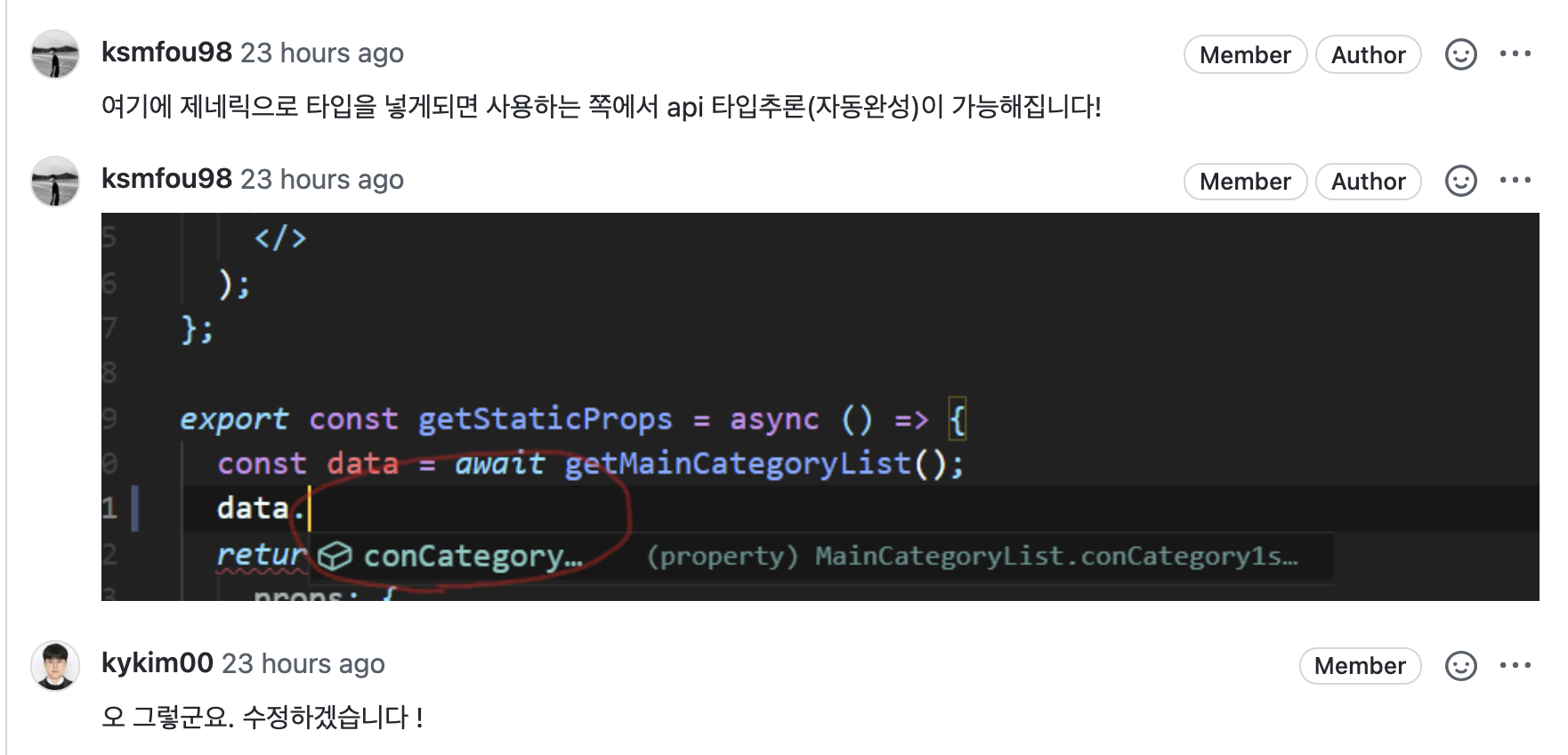Click the comment text starting "여기에 제네릭으로"

click(602, 107)
